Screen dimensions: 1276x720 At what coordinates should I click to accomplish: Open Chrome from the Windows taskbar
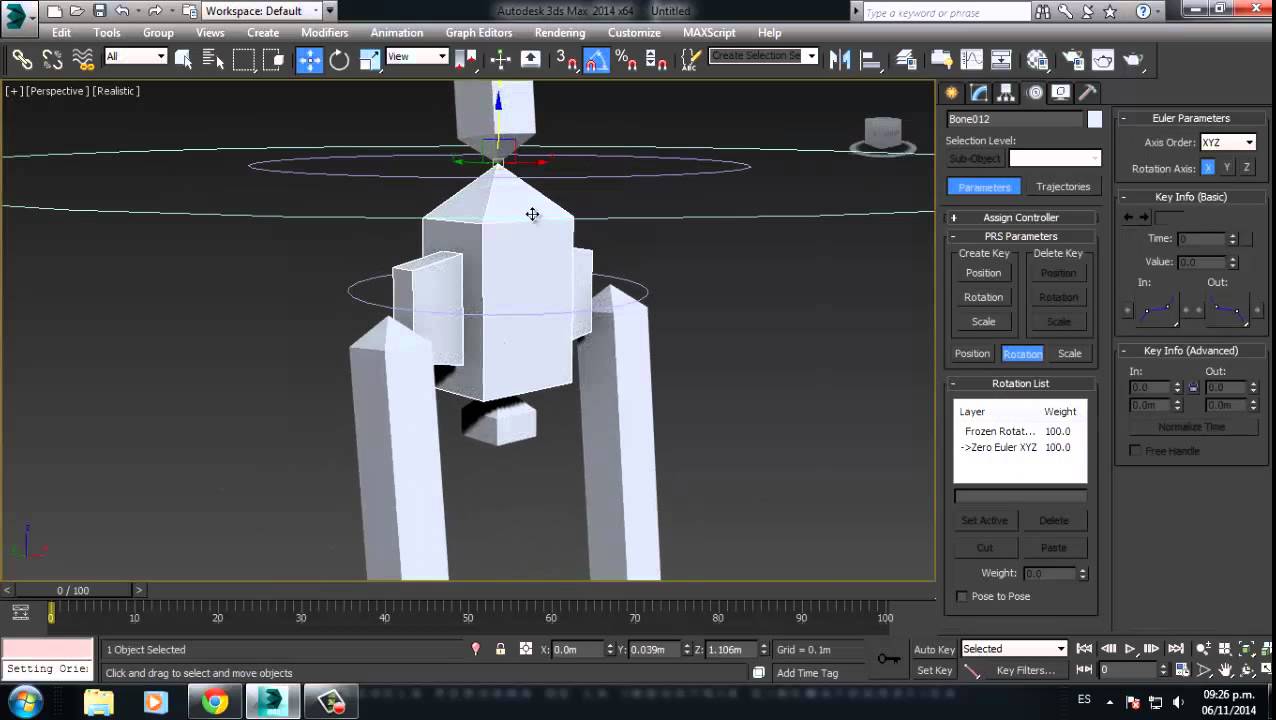214,702
